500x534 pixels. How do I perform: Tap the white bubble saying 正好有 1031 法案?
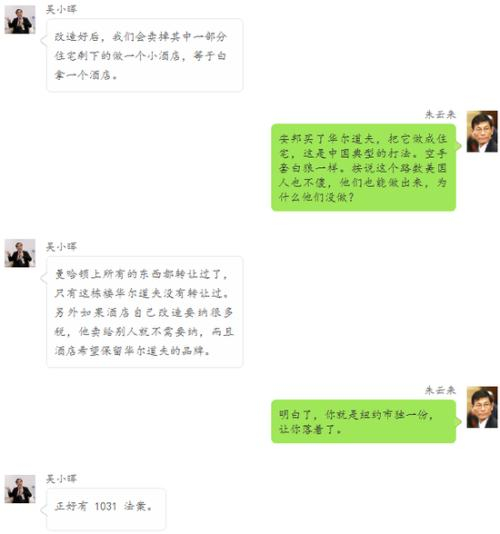106,509
